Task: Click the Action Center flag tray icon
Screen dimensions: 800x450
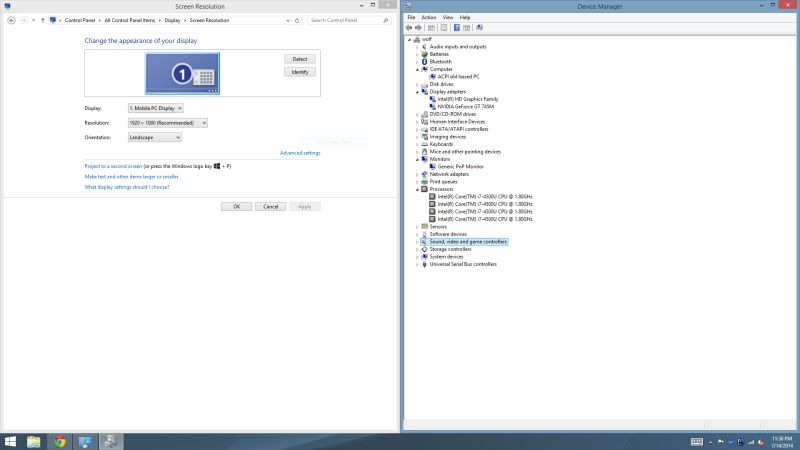Action: click(720, 442)
